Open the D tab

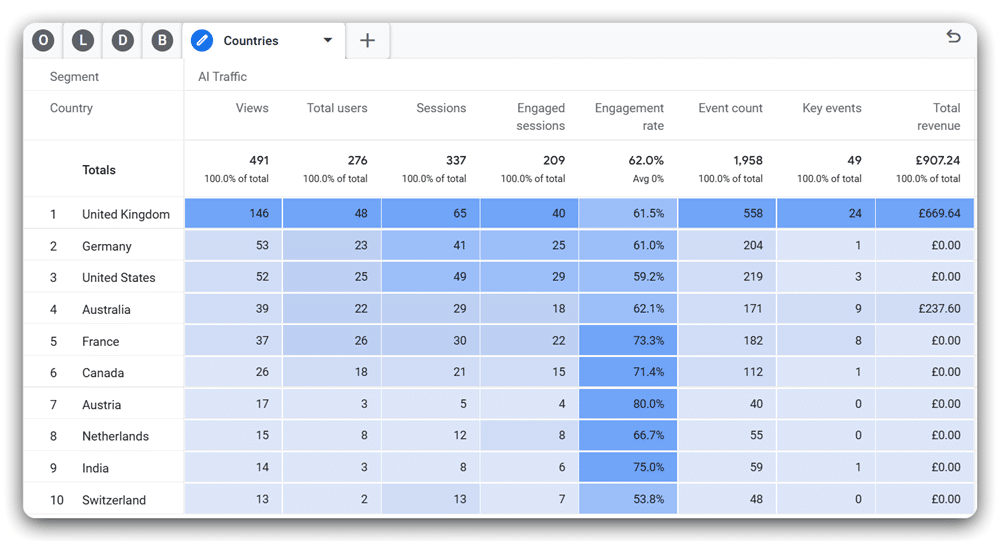[122, 41]
